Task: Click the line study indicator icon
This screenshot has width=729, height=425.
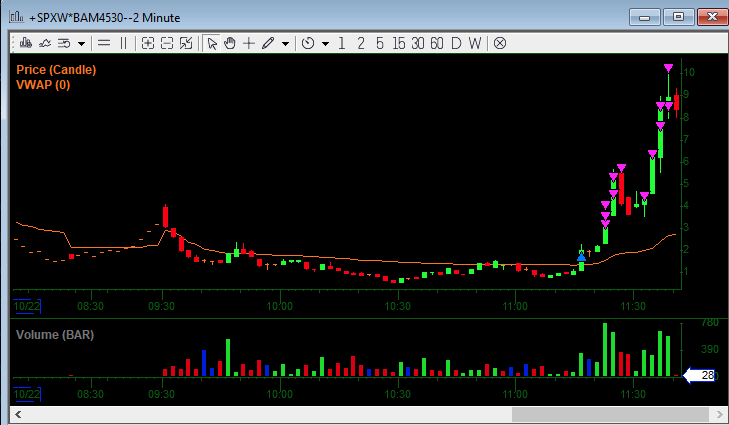Action: click(45, 43)
